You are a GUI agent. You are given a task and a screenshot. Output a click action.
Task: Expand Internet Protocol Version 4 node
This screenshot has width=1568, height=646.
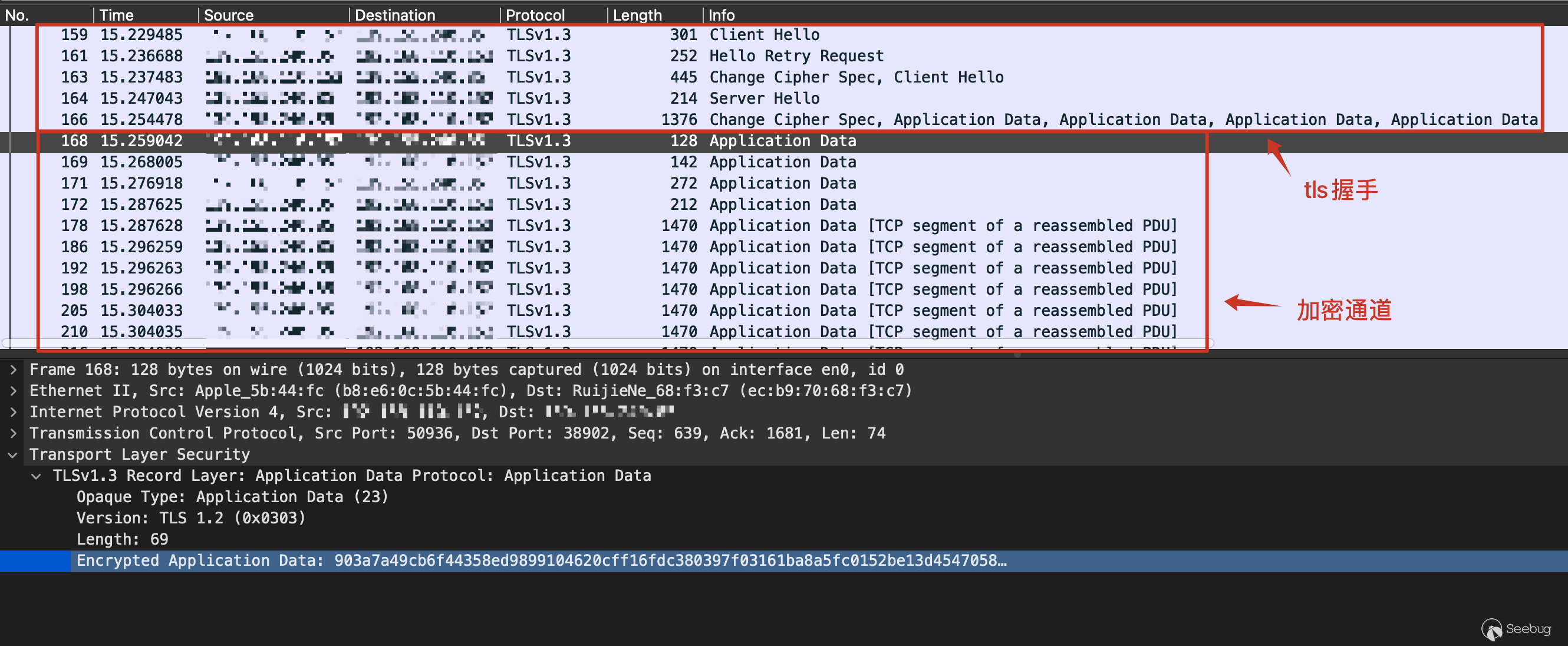pos(14,412)
